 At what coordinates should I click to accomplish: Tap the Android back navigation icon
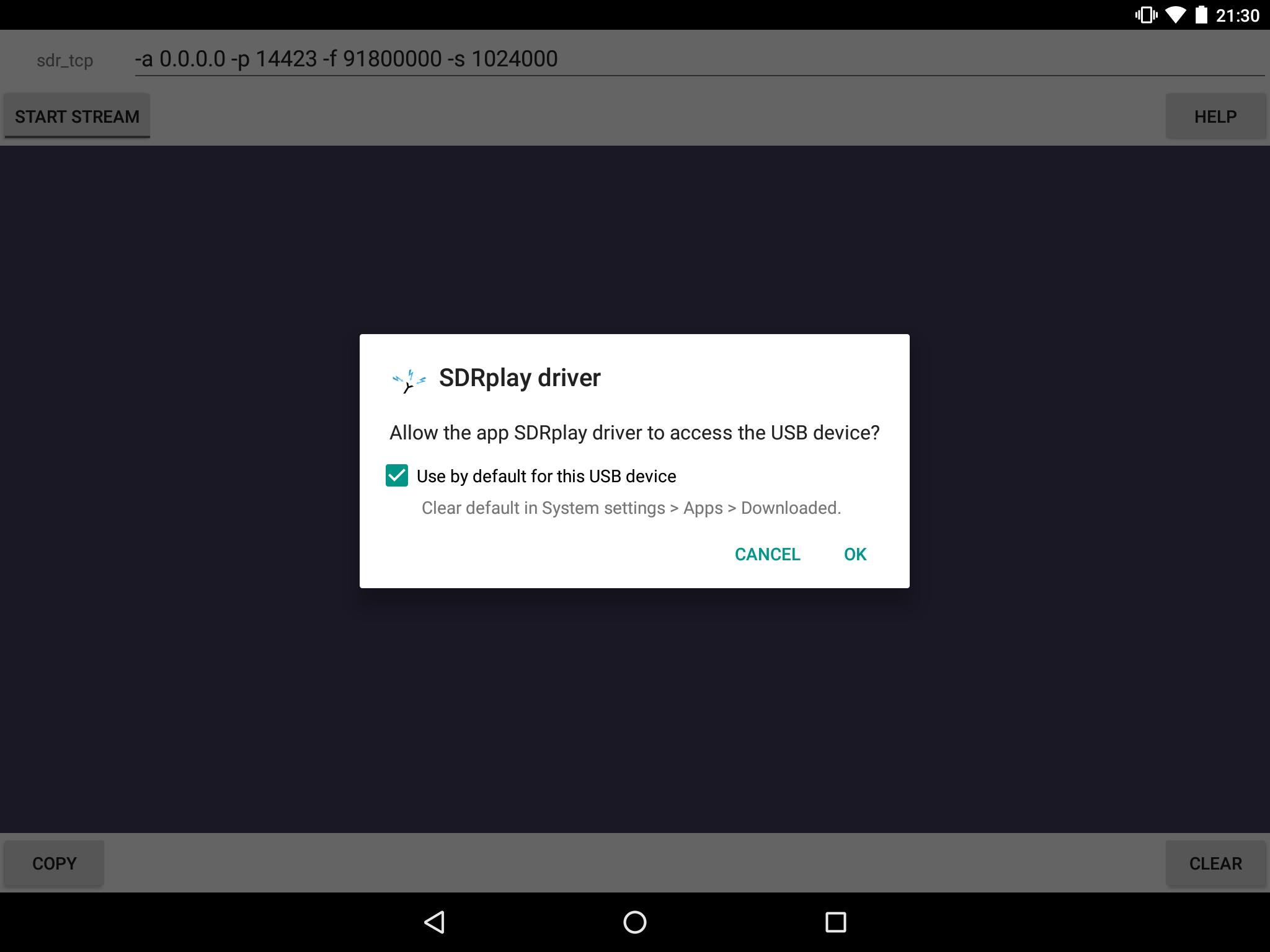pos(435,922)
